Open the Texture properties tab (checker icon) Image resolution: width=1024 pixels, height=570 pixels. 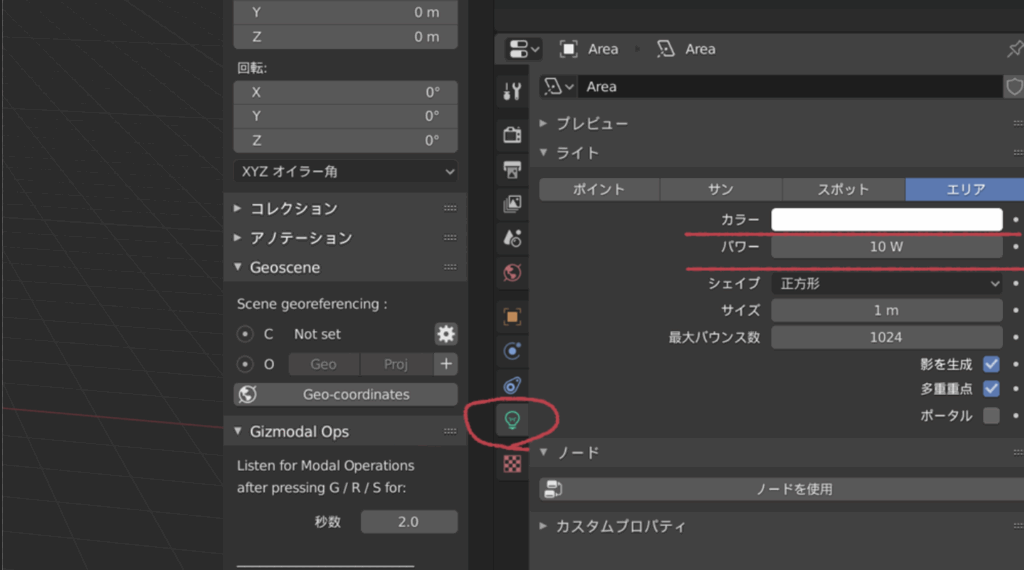512,463
